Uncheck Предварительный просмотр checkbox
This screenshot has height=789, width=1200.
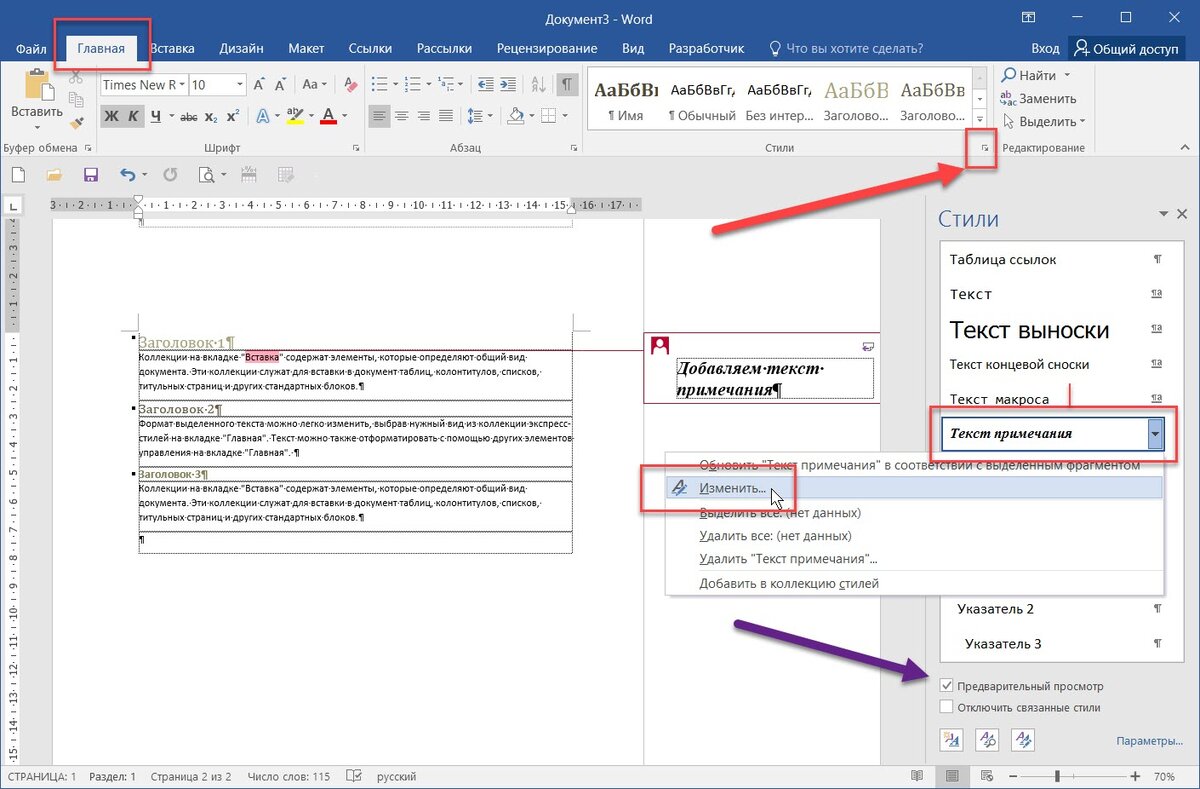(x=946, y=686)
